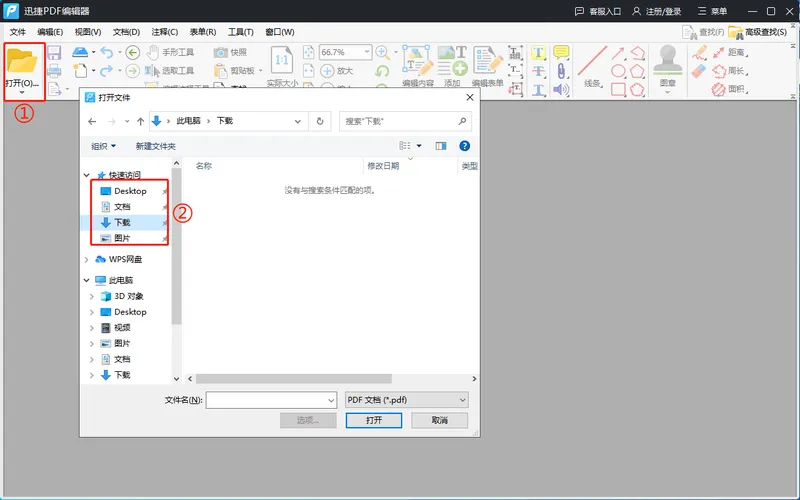This screenshot has height=500, width=800.
Task: Open the 组织 (Organize) dropdown
Action: (103, 146)
